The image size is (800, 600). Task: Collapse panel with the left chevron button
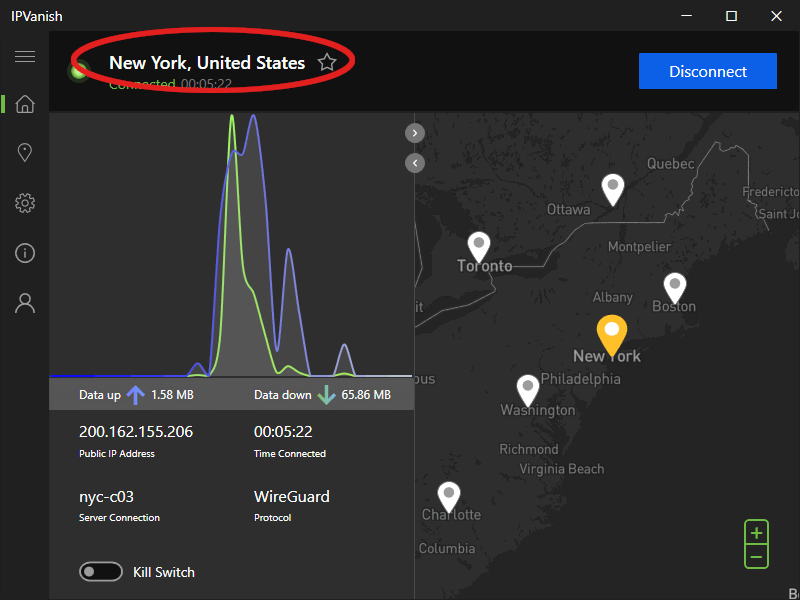coord(415,163)
